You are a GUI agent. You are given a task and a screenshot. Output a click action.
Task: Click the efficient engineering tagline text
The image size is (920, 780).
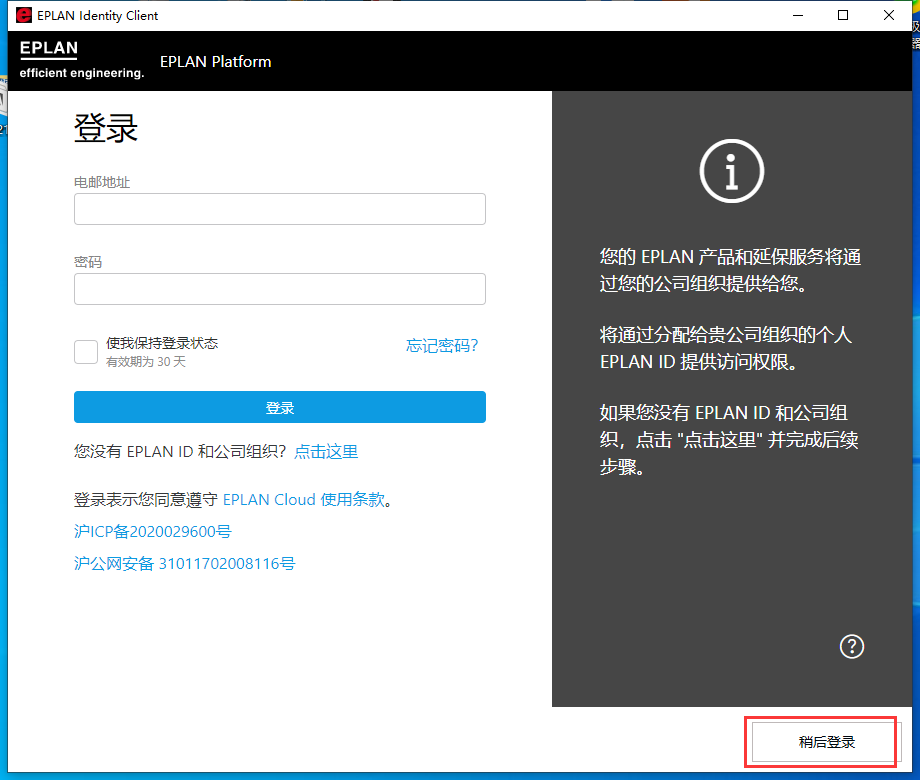click(80, 71)
